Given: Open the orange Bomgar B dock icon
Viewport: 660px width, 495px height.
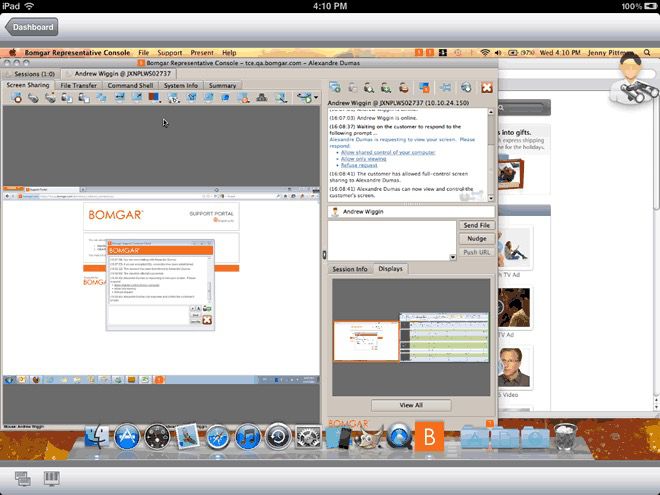Looking at the screenshot, I should pyautogui.click(x=429, y=436).
